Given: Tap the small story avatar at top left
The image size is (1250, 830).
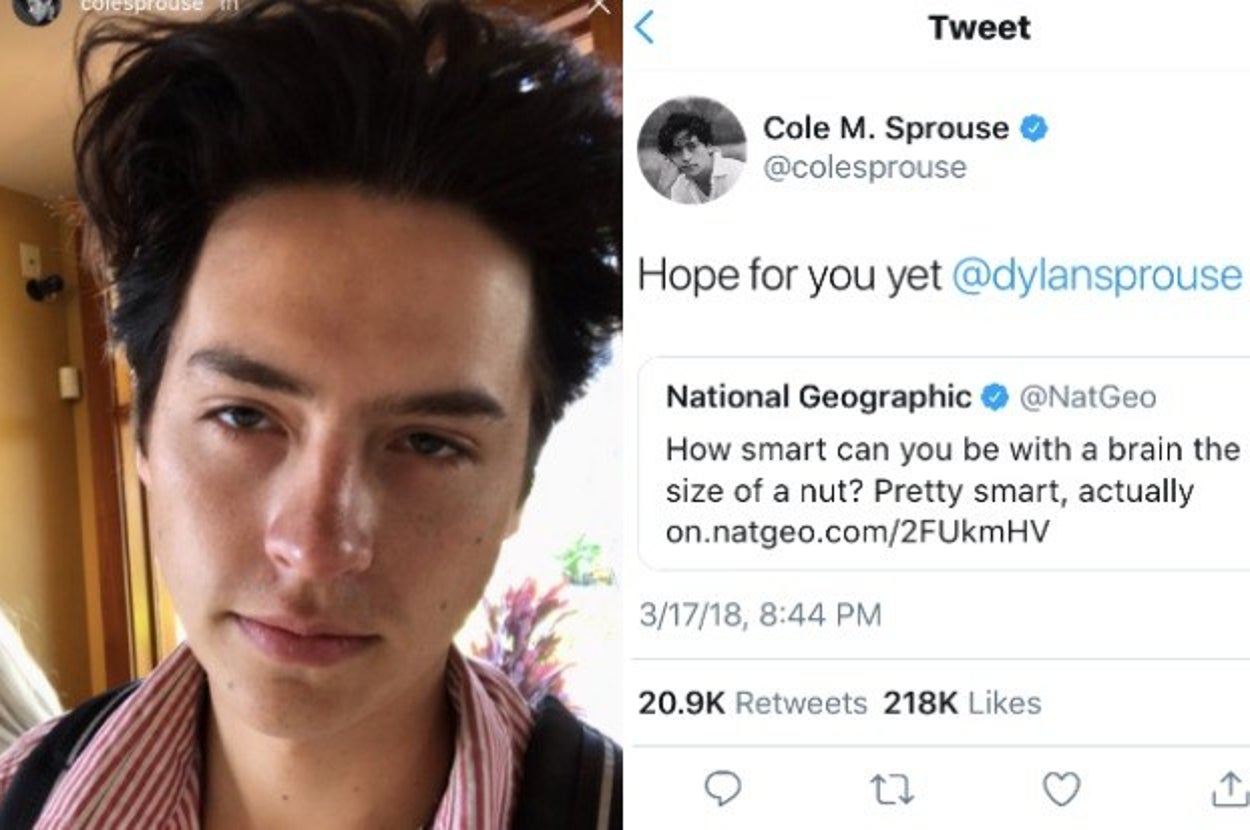Looking at the screenshot, I should pyautogui.click(x=36, y=8).
